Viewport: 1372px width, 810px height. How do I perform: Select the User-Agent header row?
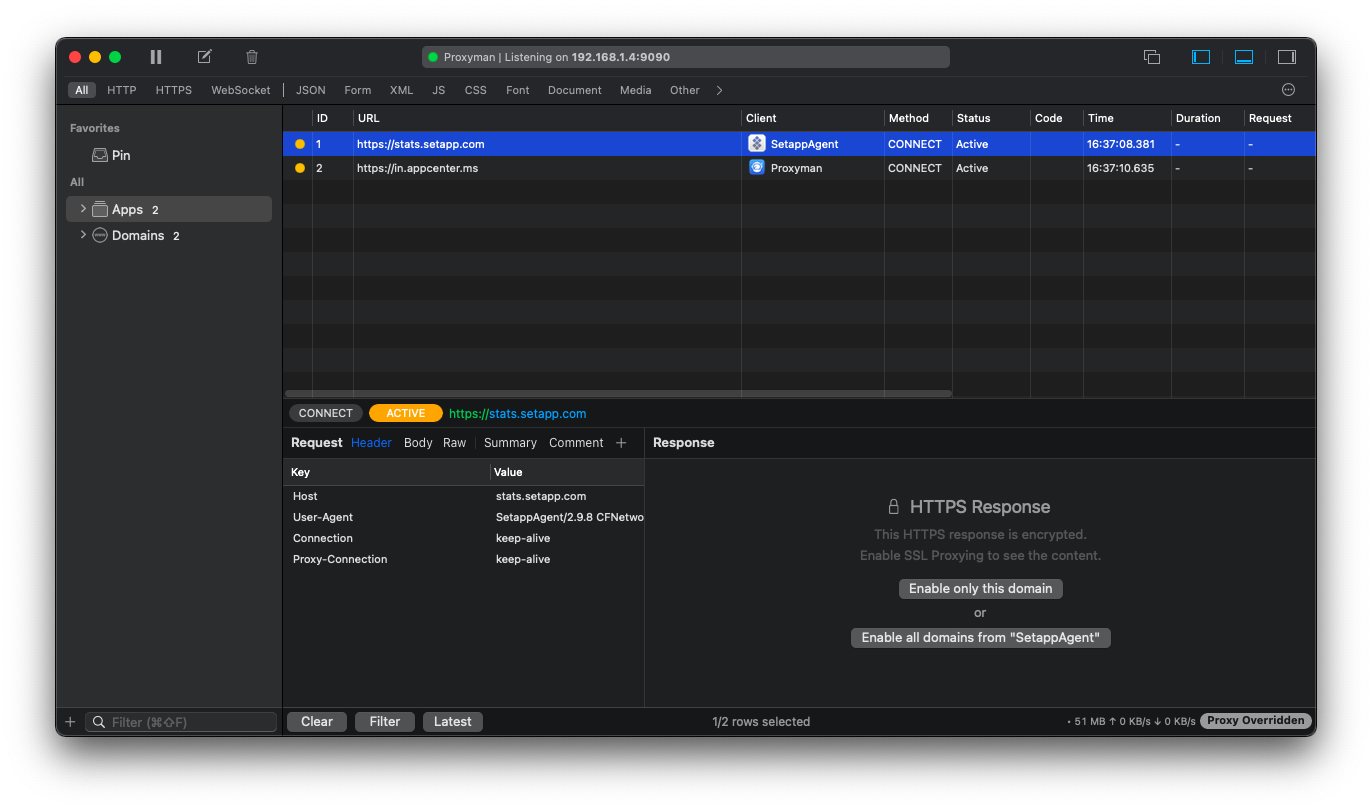coord(464,517)
